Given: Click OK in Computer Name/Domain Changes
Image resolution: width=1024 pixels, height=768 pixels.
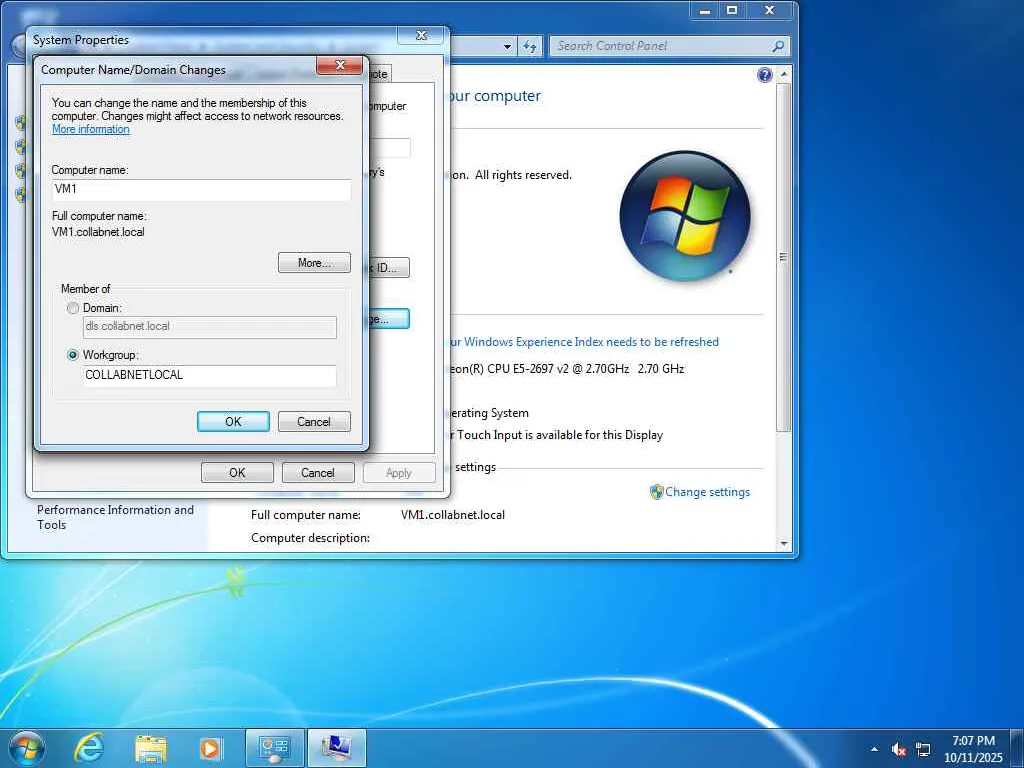Looking at the screenshot, I should click(233, 422).
